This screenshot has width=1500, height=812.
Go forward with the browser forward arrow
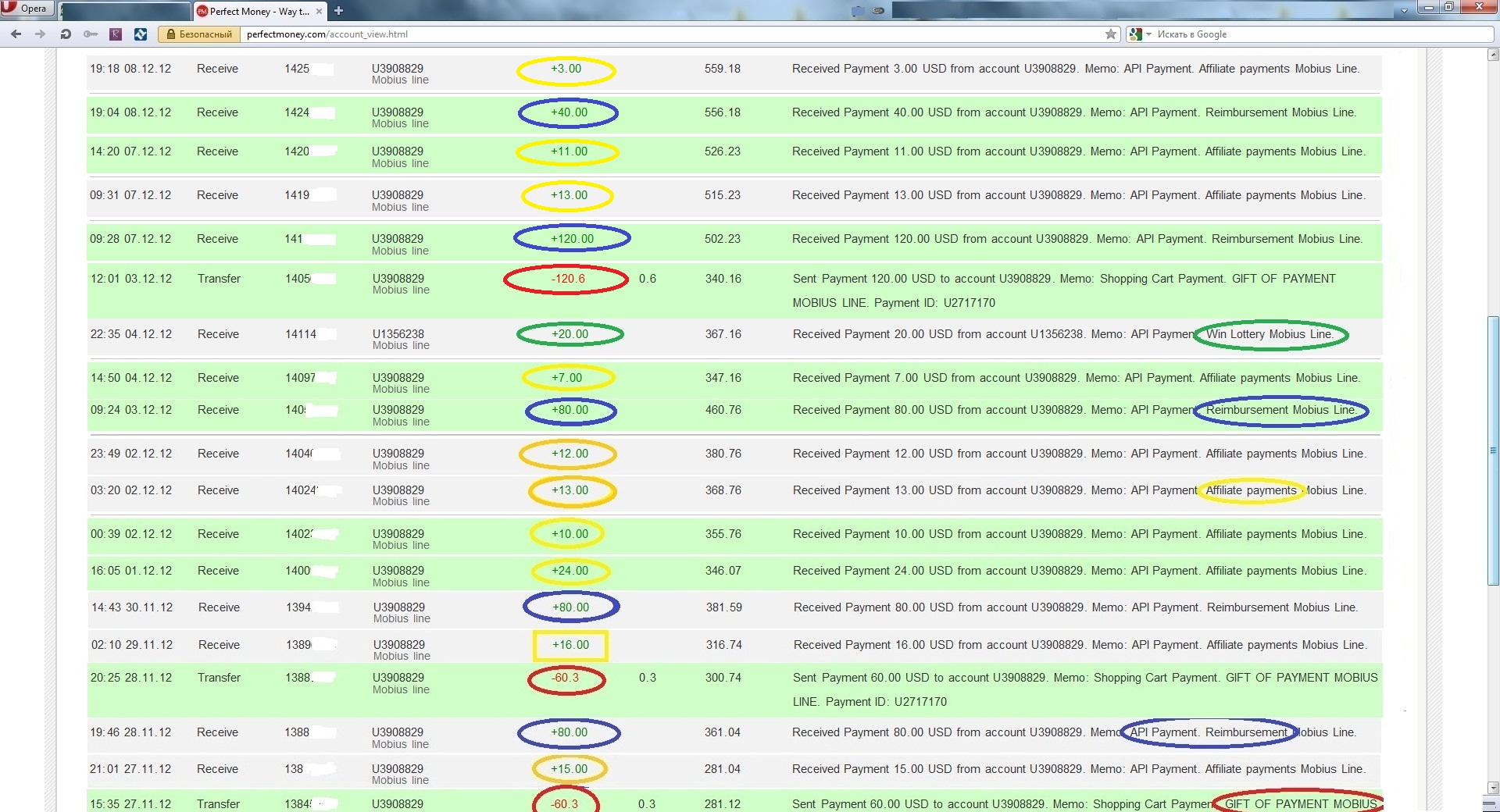pos(41,34)
